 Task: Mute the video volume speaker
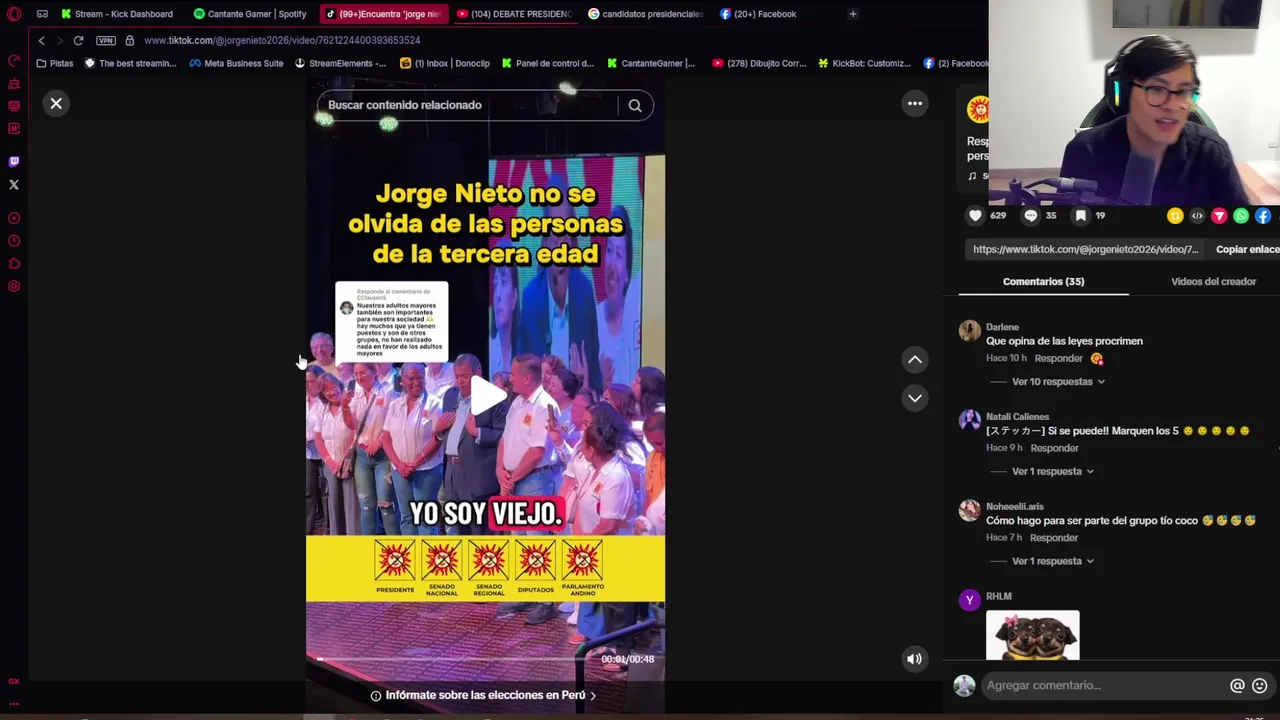[914, 658]
